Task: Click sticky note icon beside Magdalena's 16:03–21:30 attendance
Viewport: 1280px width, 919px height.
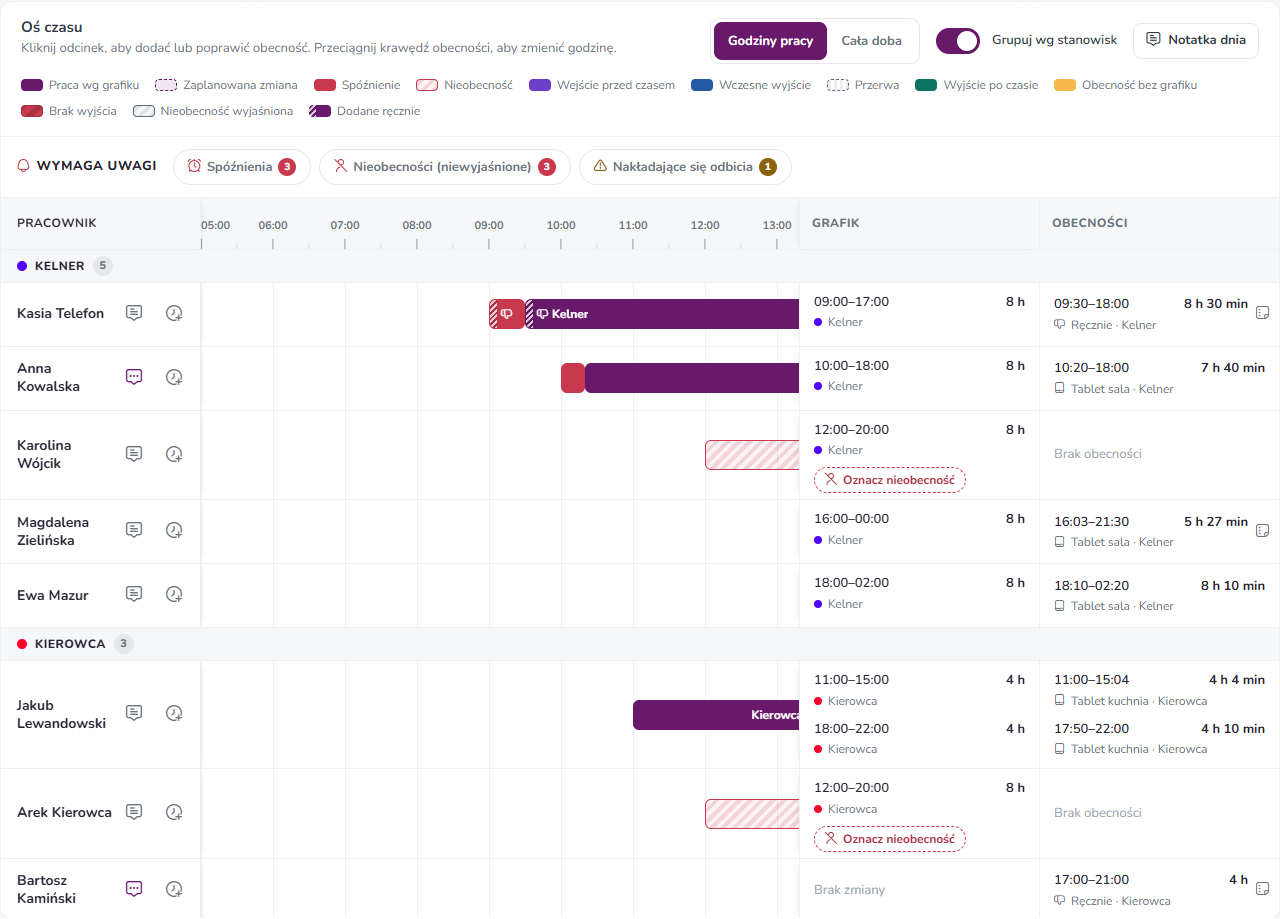Action: 1263,530
